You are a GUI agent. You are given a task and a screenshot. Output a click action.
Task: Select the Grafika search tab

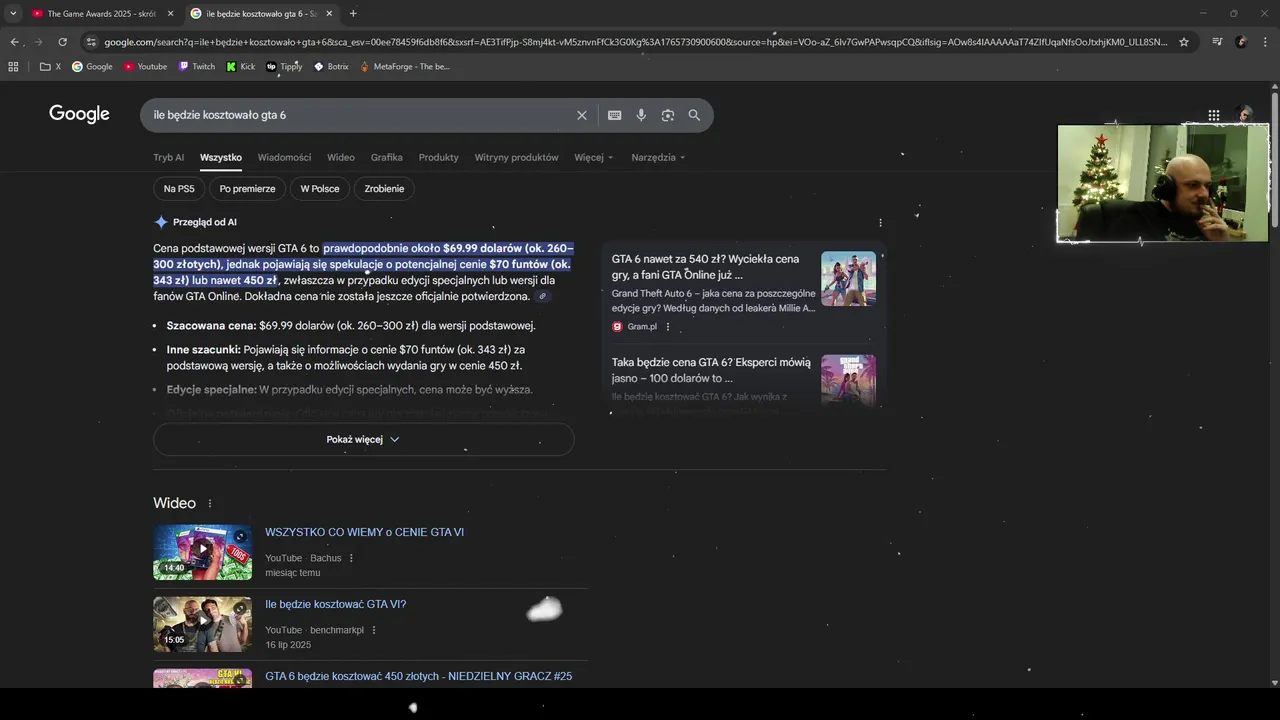387,157
